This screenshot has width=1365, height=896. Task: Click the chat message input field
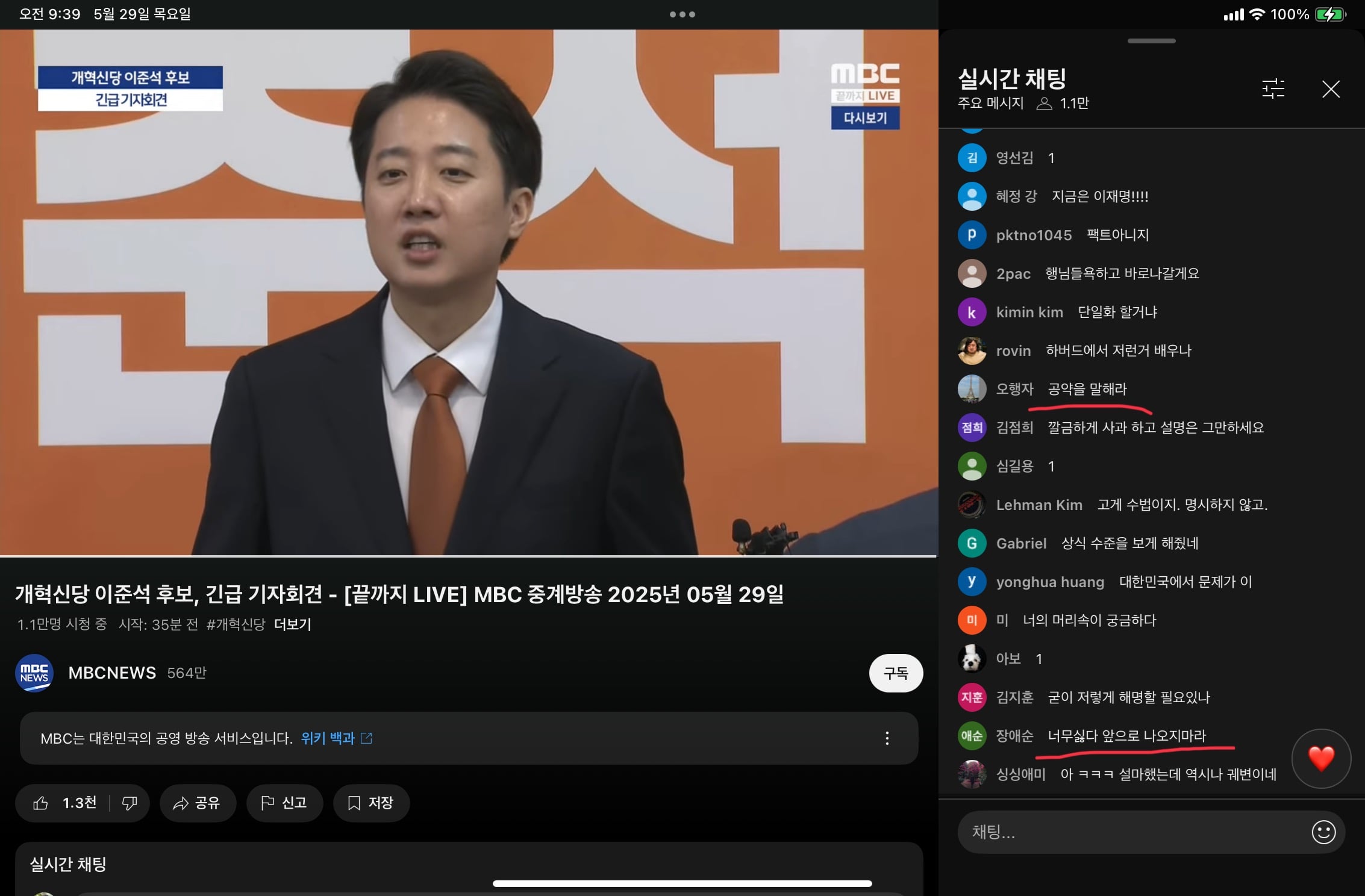tap(1151, 832)
